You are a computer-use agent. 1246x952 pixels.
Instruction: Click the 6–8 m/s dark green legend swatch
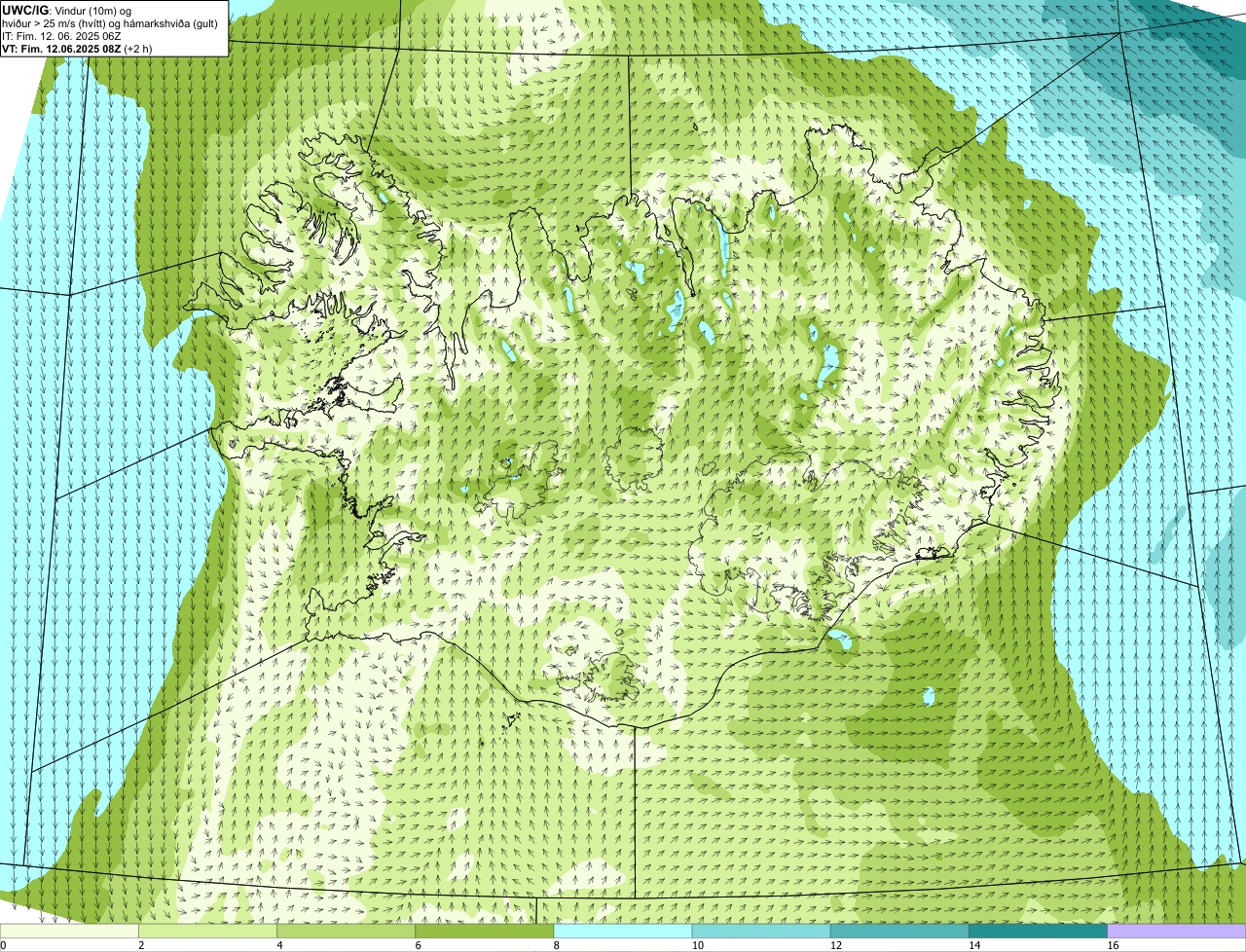click(x=485, y=932)
